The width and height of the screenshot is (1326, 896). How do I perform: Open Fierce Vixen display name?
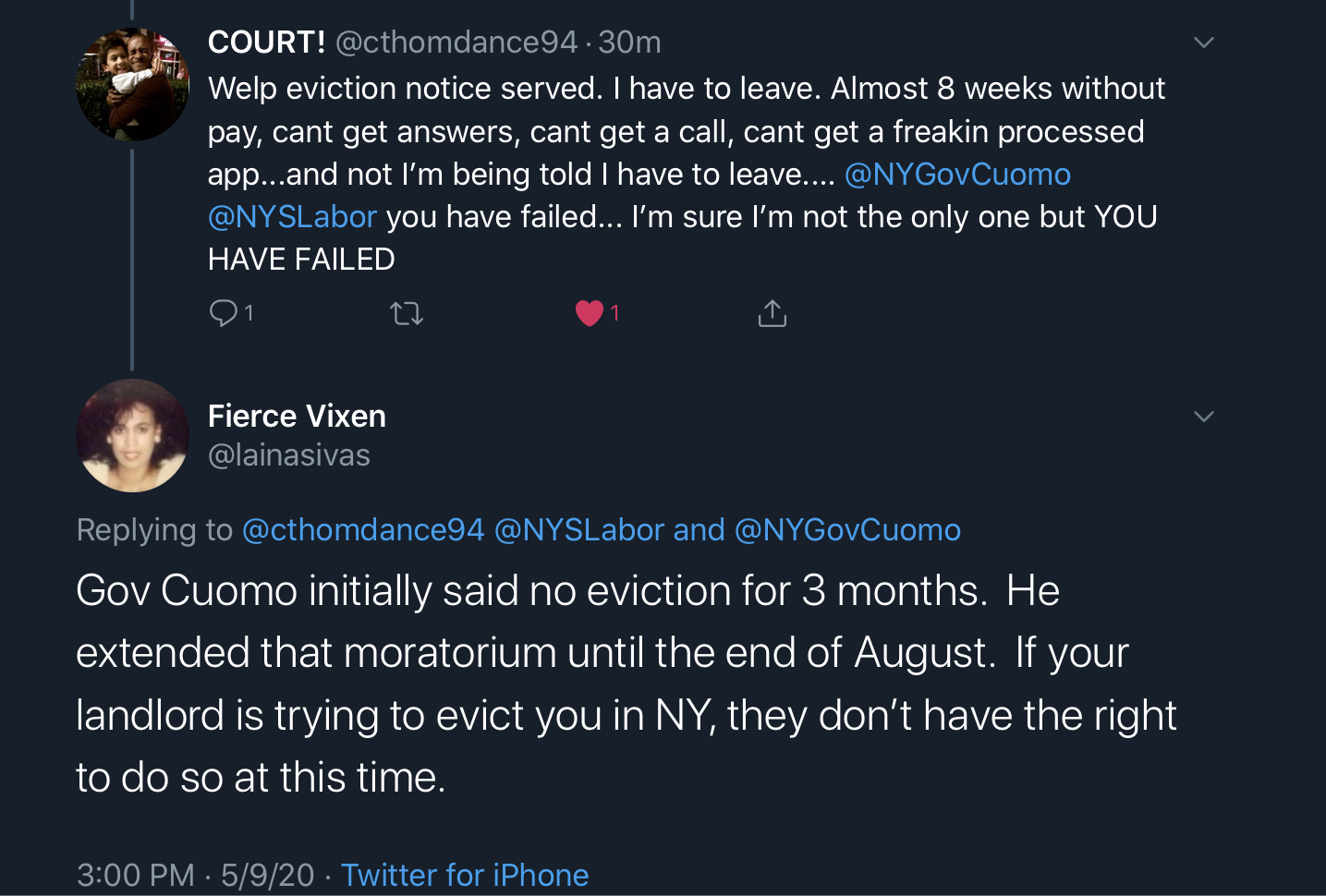(297, 416)
